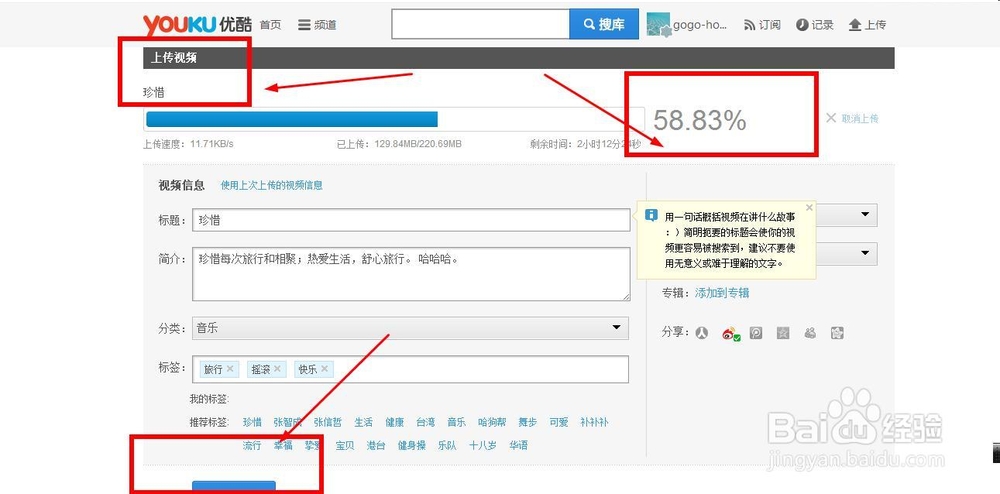Add recommended tag 补补补
The image size is (1000, 494).
594,423
